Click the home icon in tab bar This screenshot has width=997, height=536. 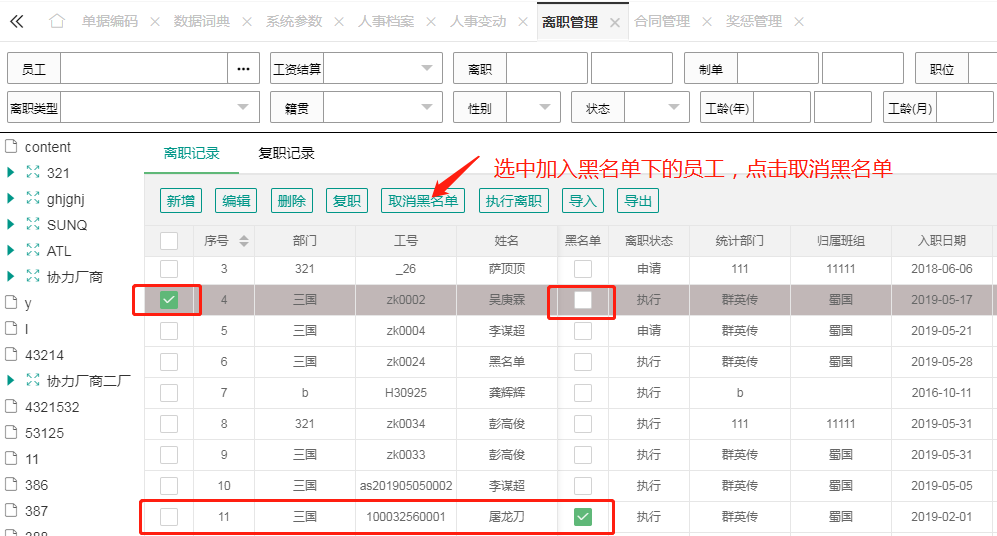tap(57, 21)
